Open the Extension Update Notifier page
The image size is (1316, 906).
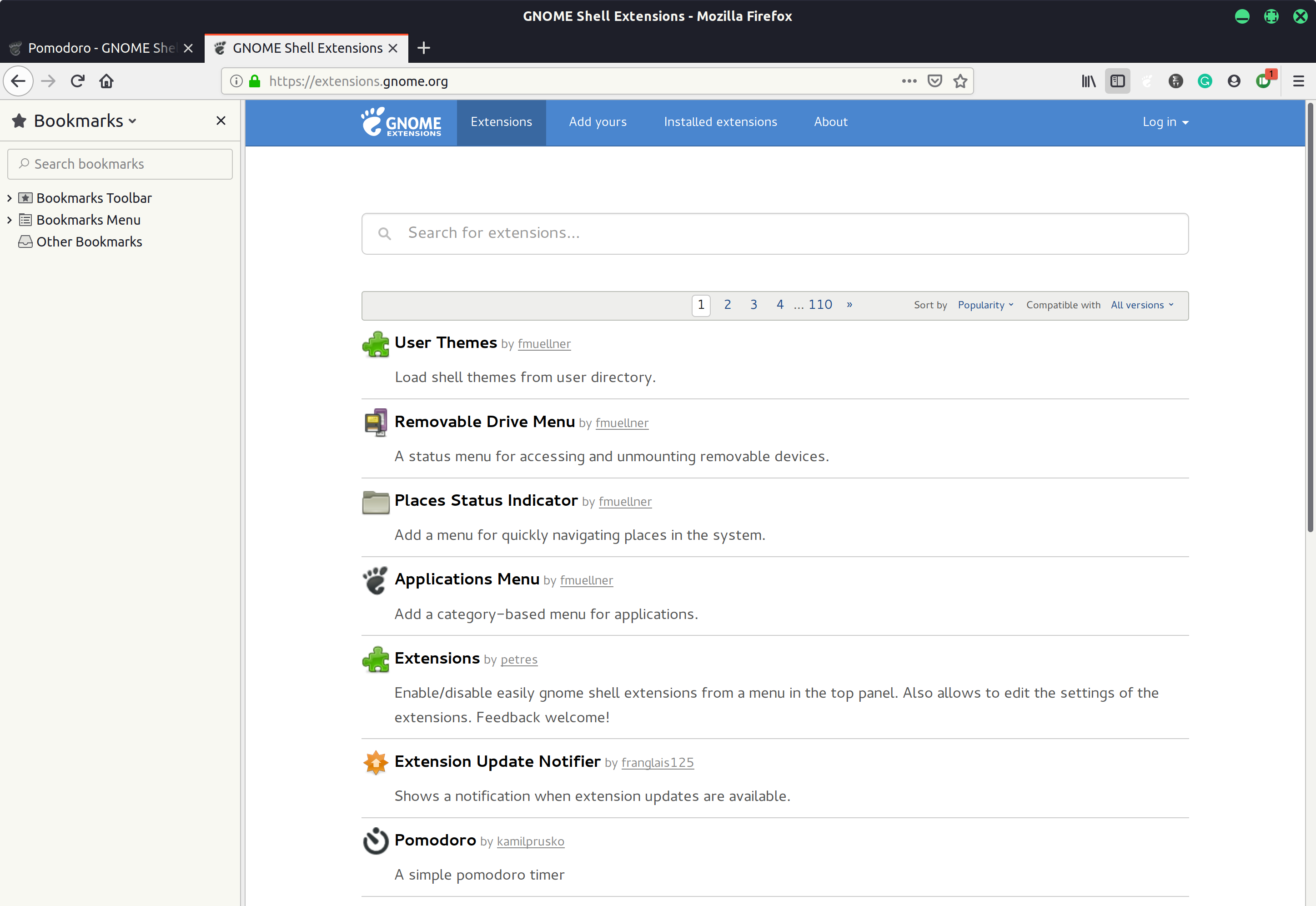coord(497,762)
